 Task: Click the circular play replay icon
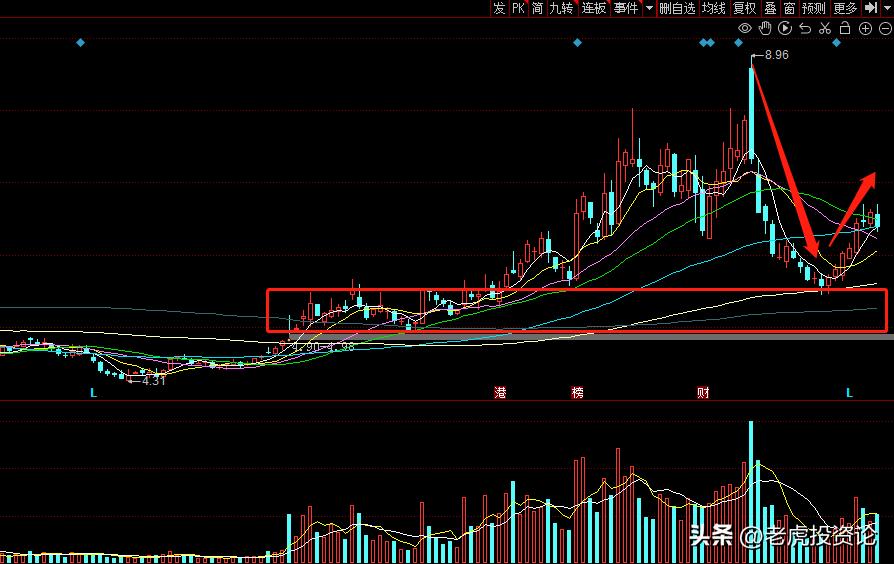click(x=785, y=28)
